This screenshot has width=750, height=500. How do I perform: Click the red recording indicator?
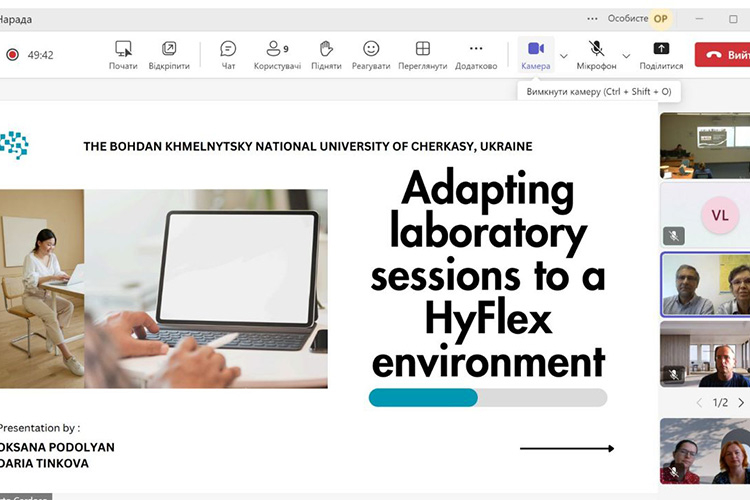coord(12,55)
